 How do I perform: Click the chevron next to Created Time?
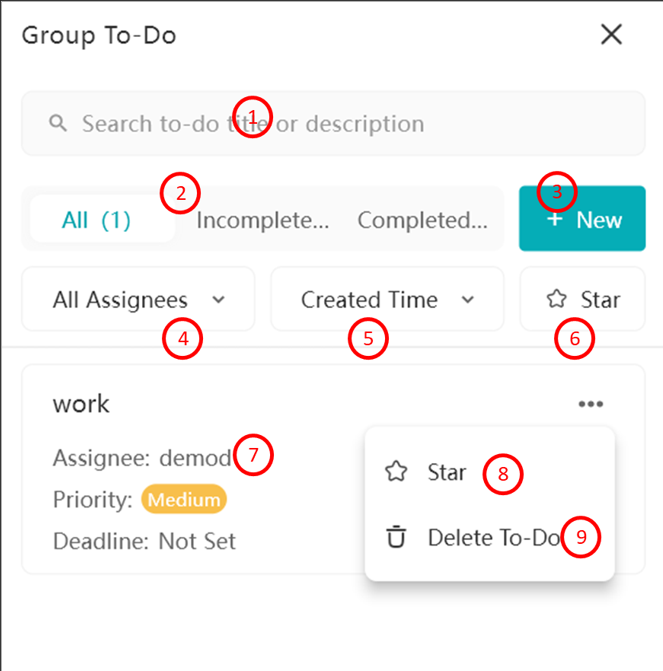pos(468,300)
